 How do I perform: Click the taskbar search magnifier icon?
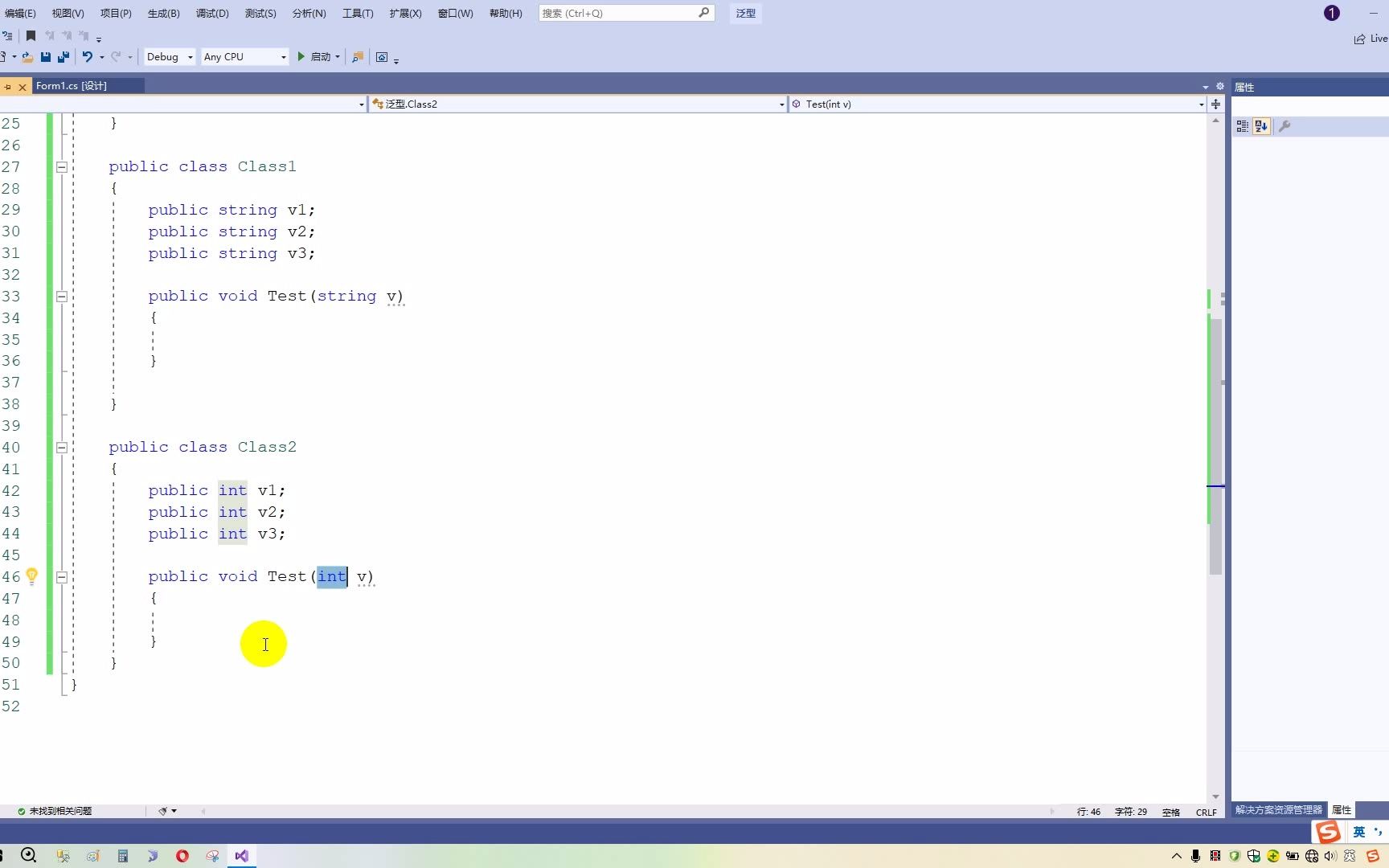[x=28, y=855]
